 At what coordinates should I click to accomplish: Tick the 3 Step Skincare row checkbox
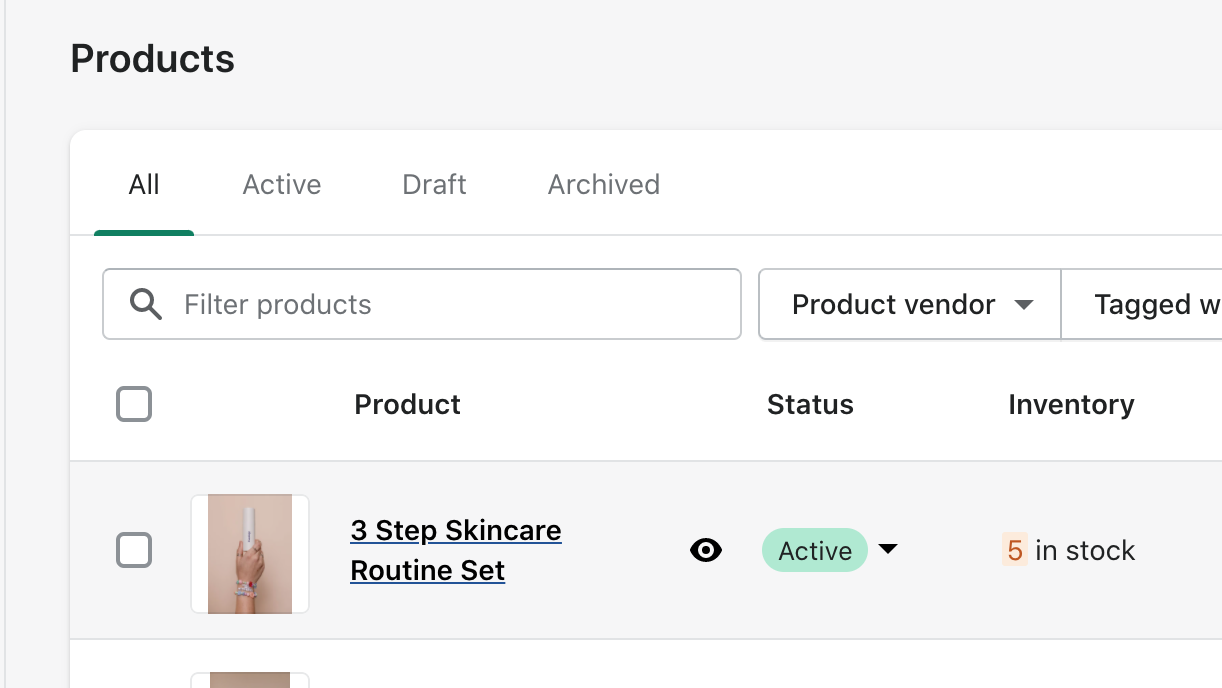pyautogui.click(x=134, y=550)
